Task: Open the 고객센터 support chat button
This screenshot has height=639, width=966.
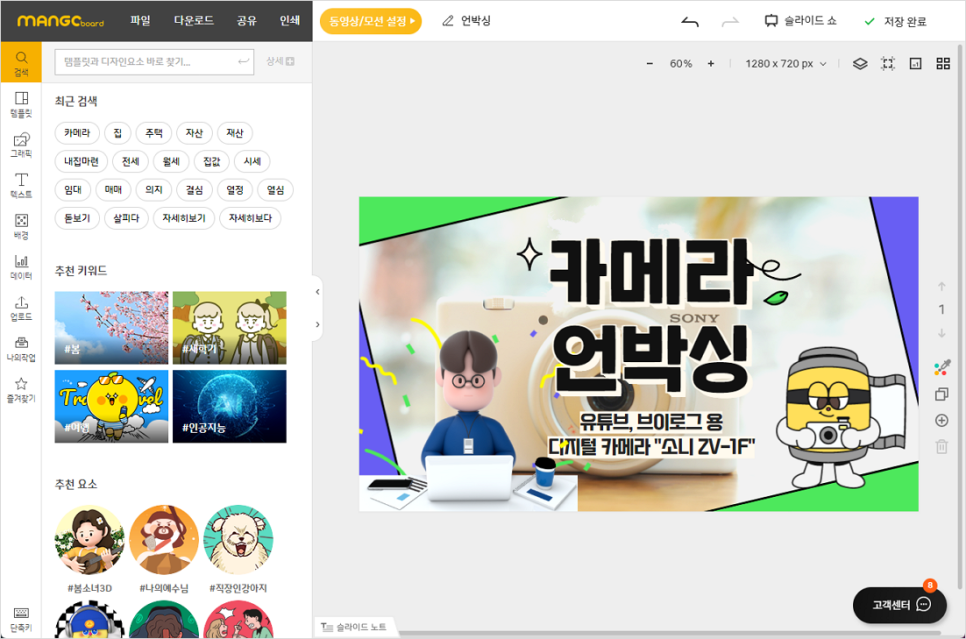Action: pos(900,605)
